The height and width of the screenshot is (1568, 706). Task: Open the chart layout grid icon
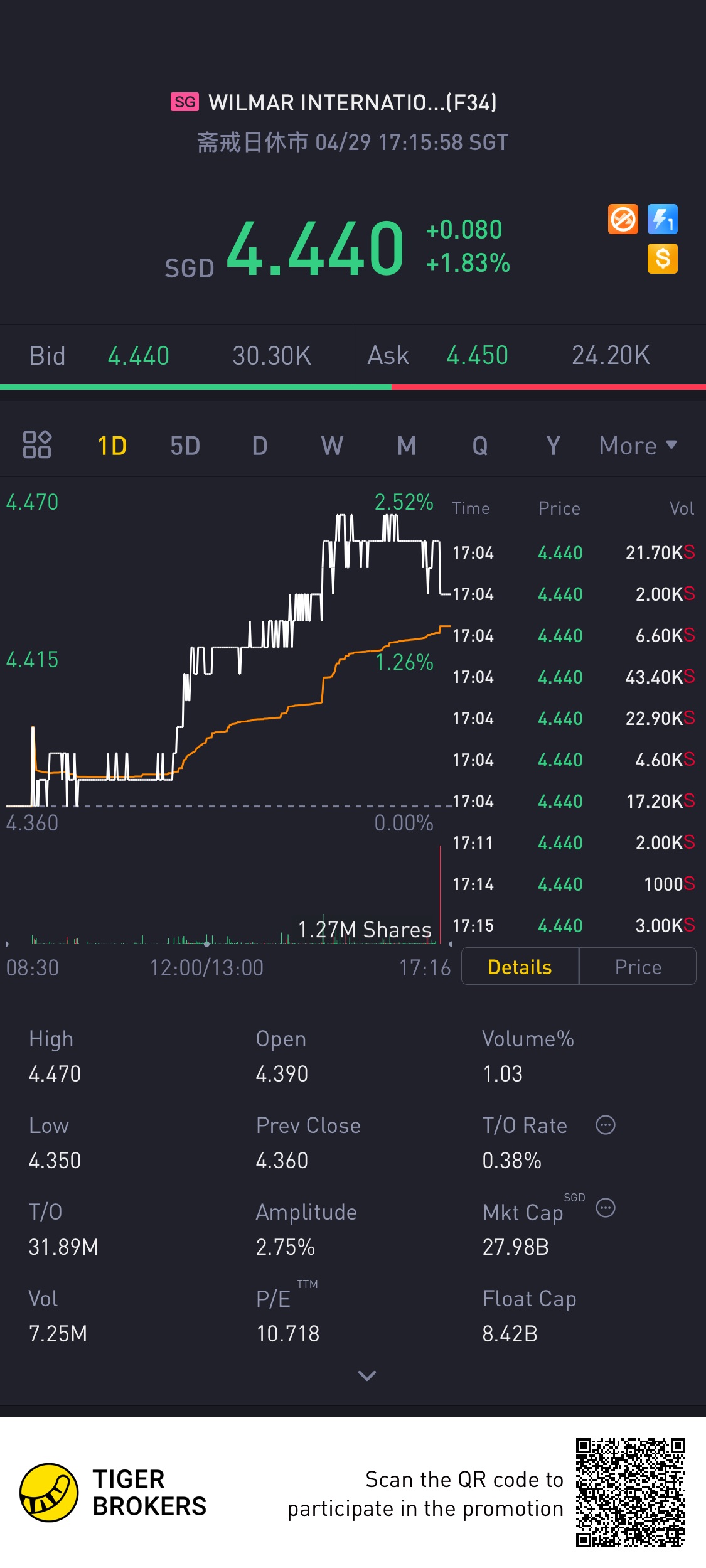[37, 445]
